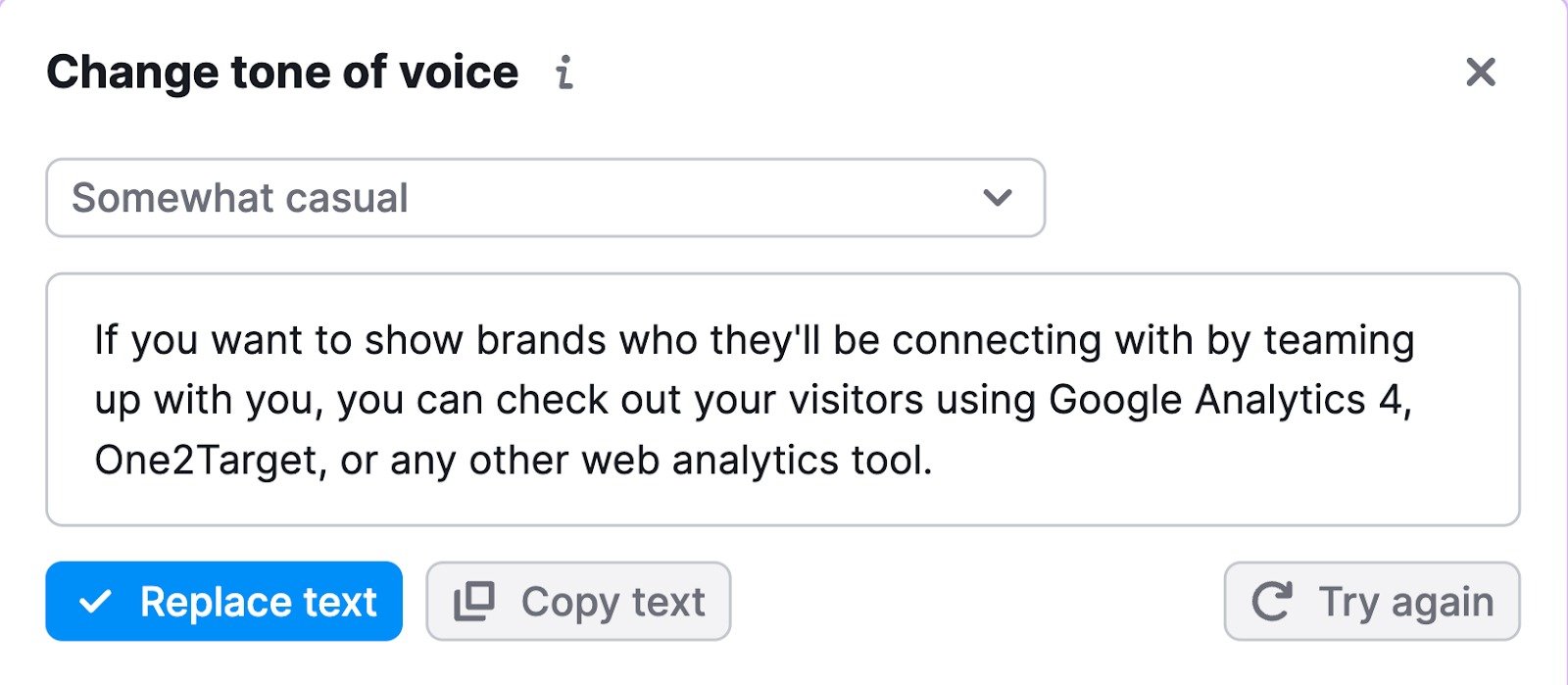Select the text mentioning Google Analytics 4
Screen dimensions: 1568x685
pos(1230,399)
